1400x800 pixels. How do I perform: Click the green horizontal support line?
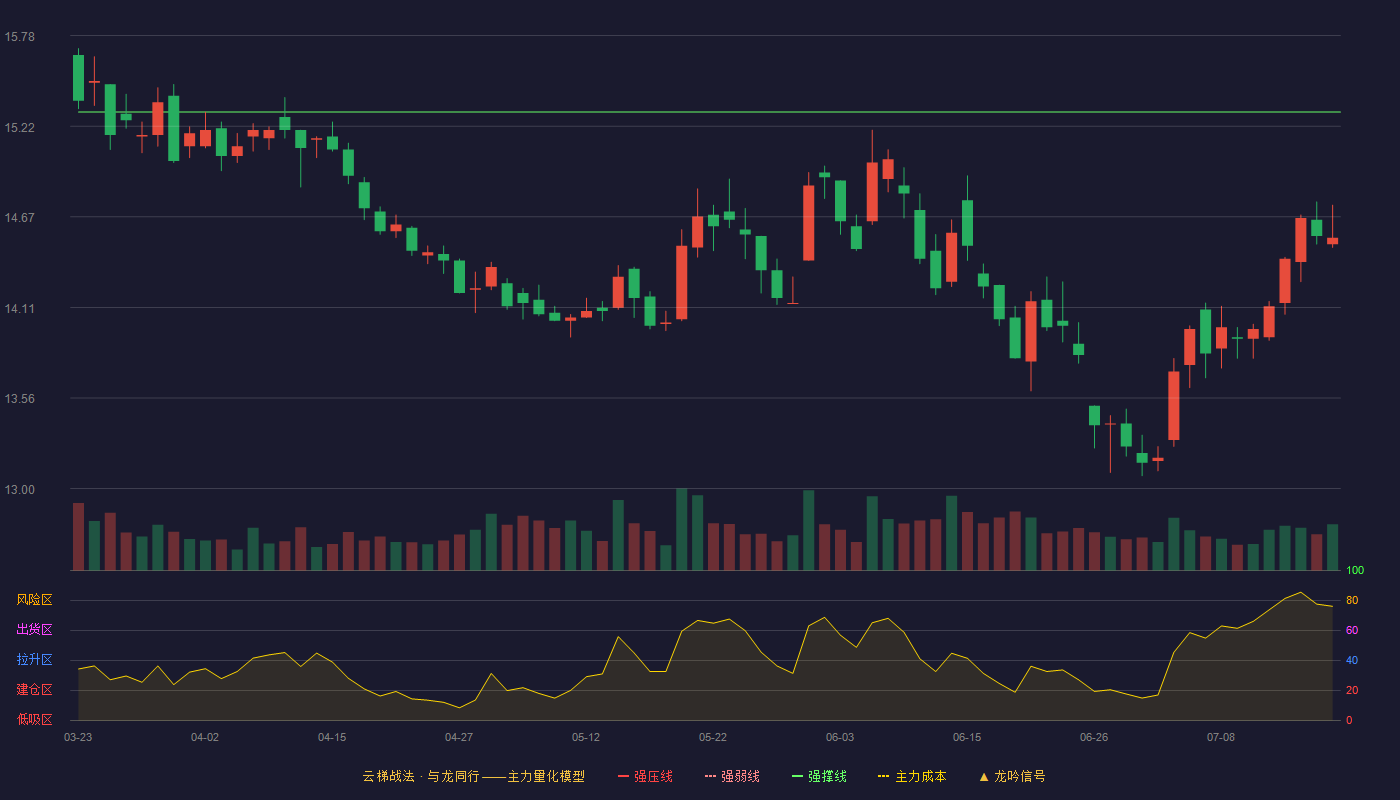coord(709,112)
